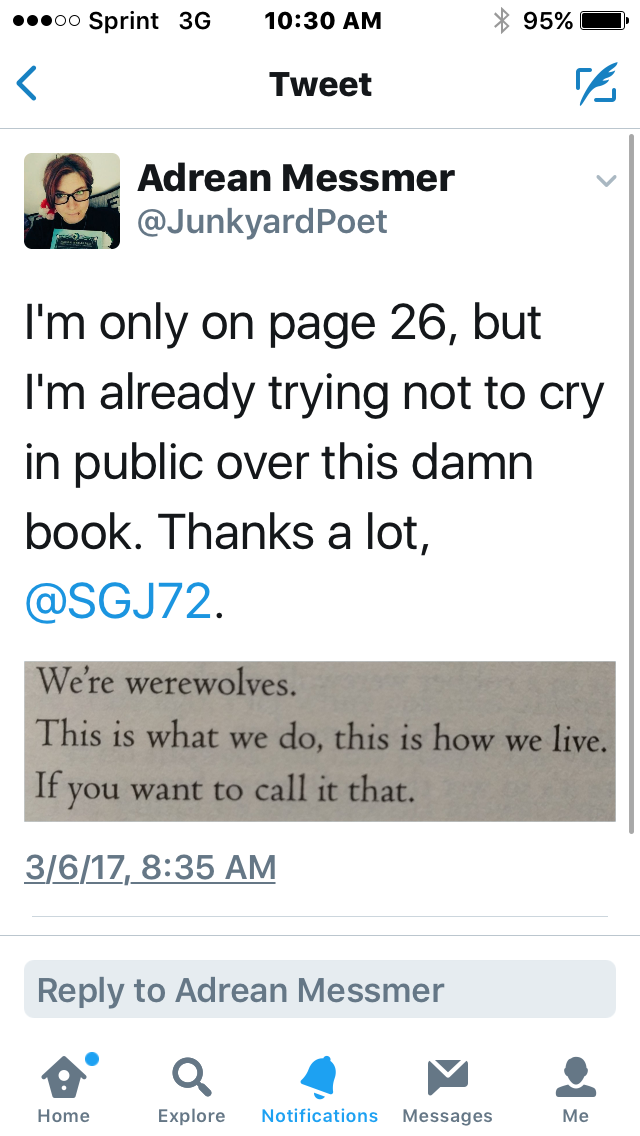The image size is (640, 1136).
Task: Tap the Tweet title header
Action: [x=320, y=84]
